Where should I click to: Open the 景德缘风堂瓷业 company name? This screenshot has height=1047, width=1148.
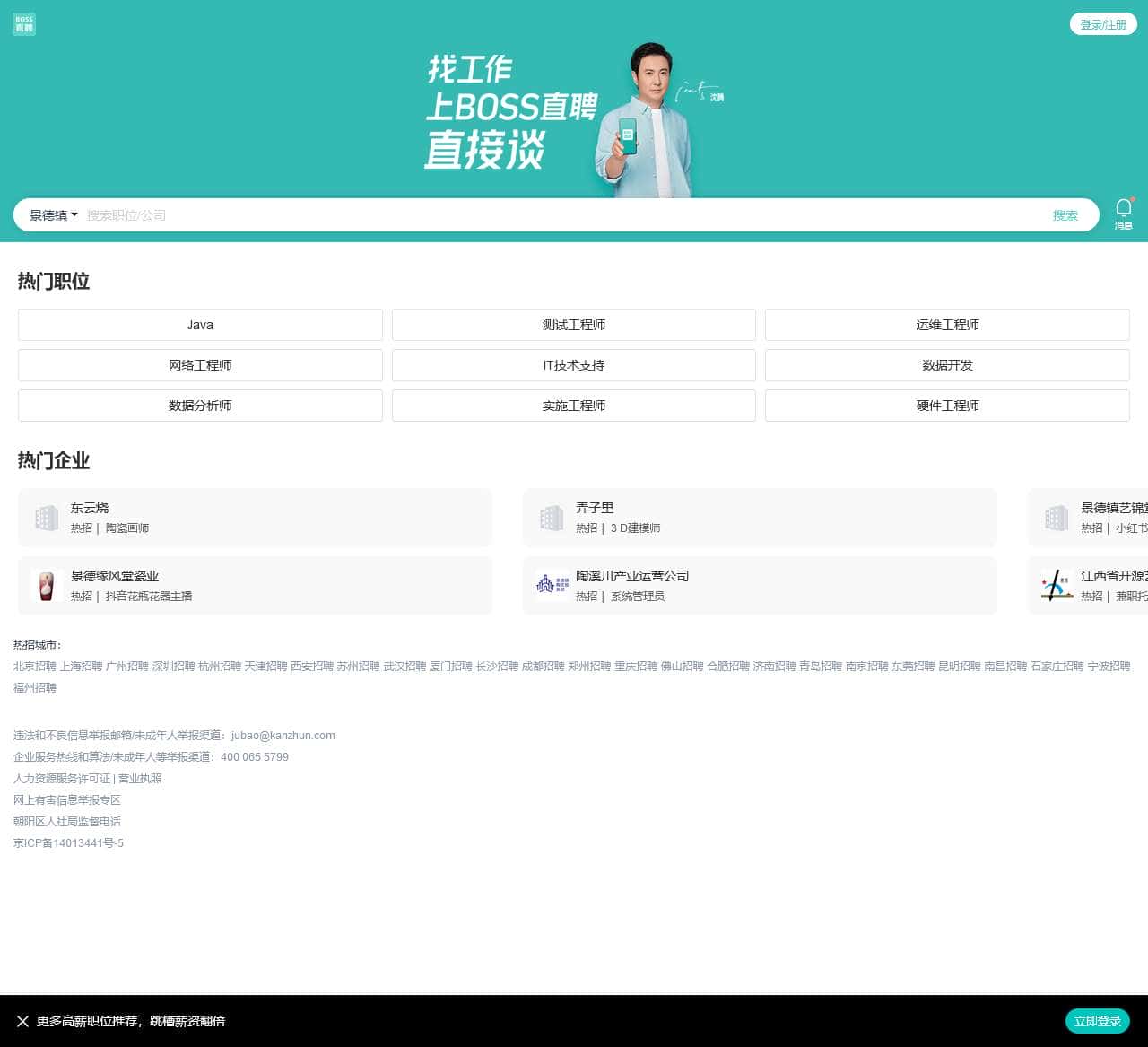point(115,576)
